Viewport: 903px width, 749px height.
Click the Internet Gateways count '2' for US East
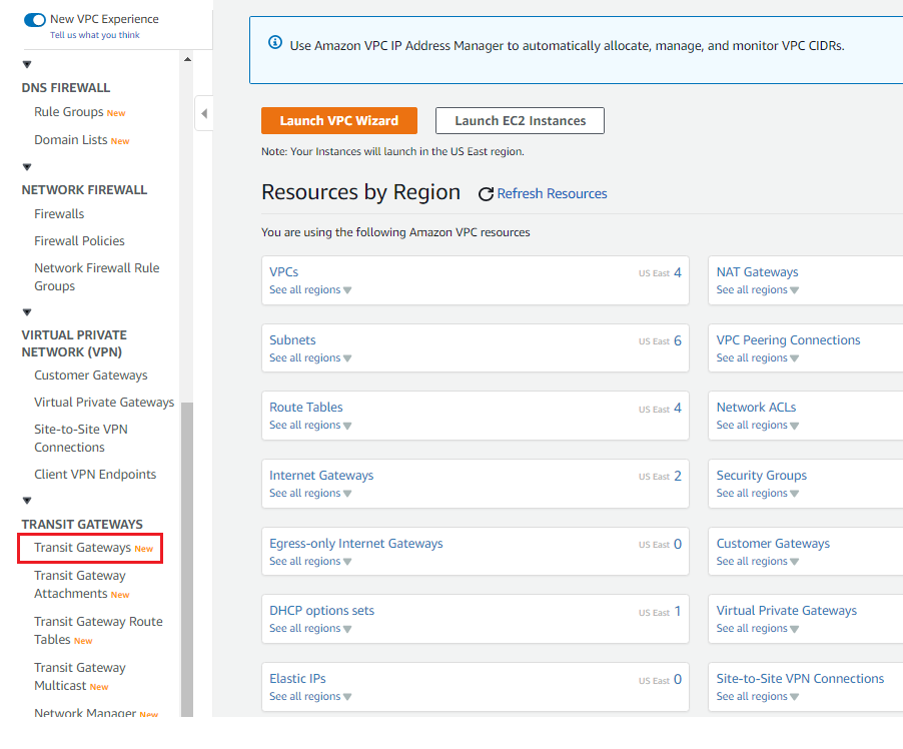coord(678,476)
